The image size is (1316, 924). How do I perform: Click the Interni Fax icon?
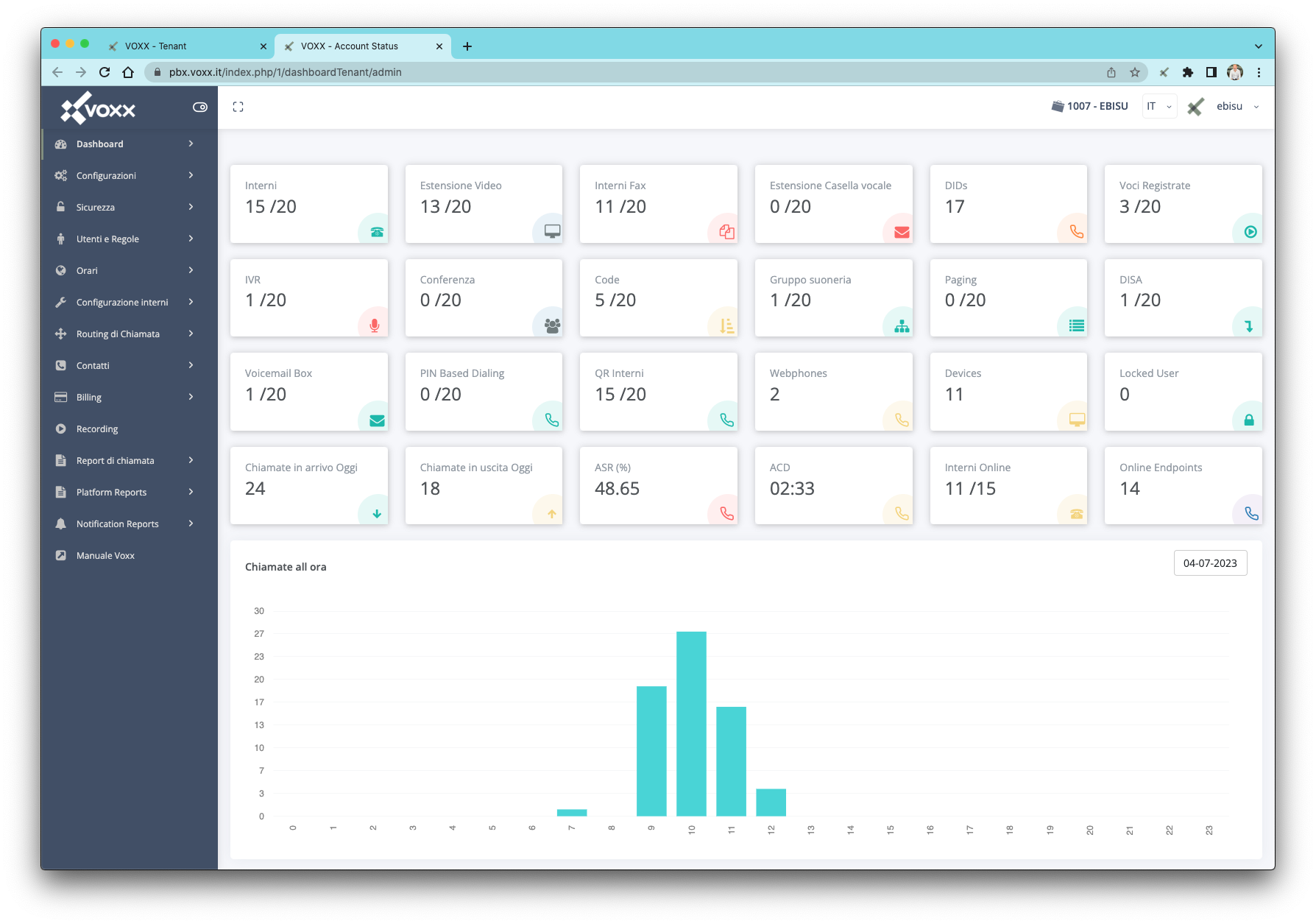[726, 231]
